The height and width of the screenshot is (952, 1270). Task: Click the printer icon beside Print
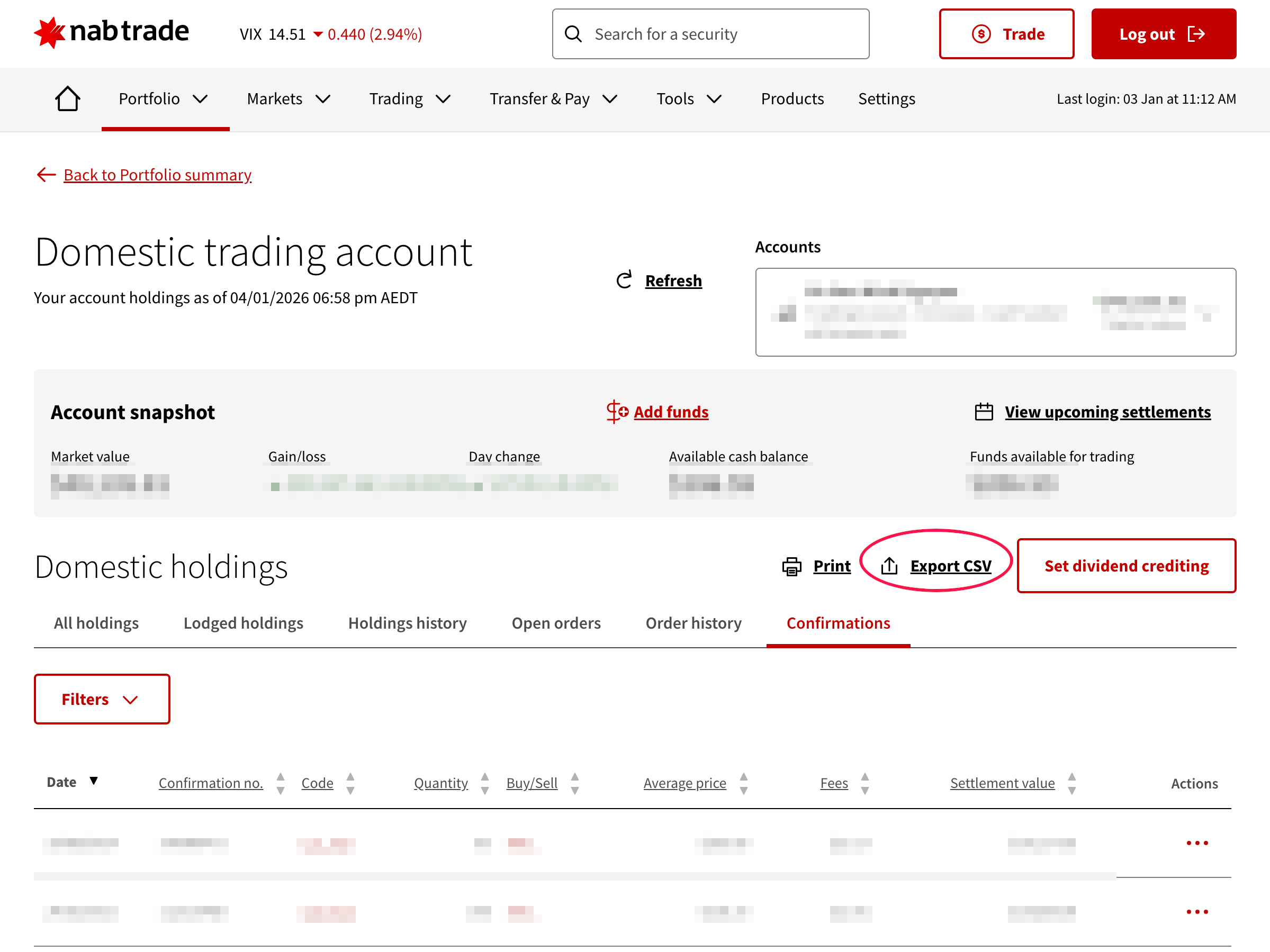pos(792,566)
